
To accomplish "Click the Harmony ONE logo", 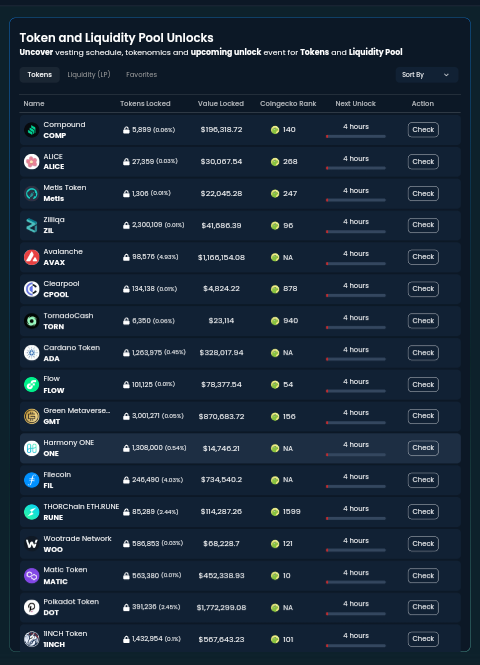I will coord(31,448).
